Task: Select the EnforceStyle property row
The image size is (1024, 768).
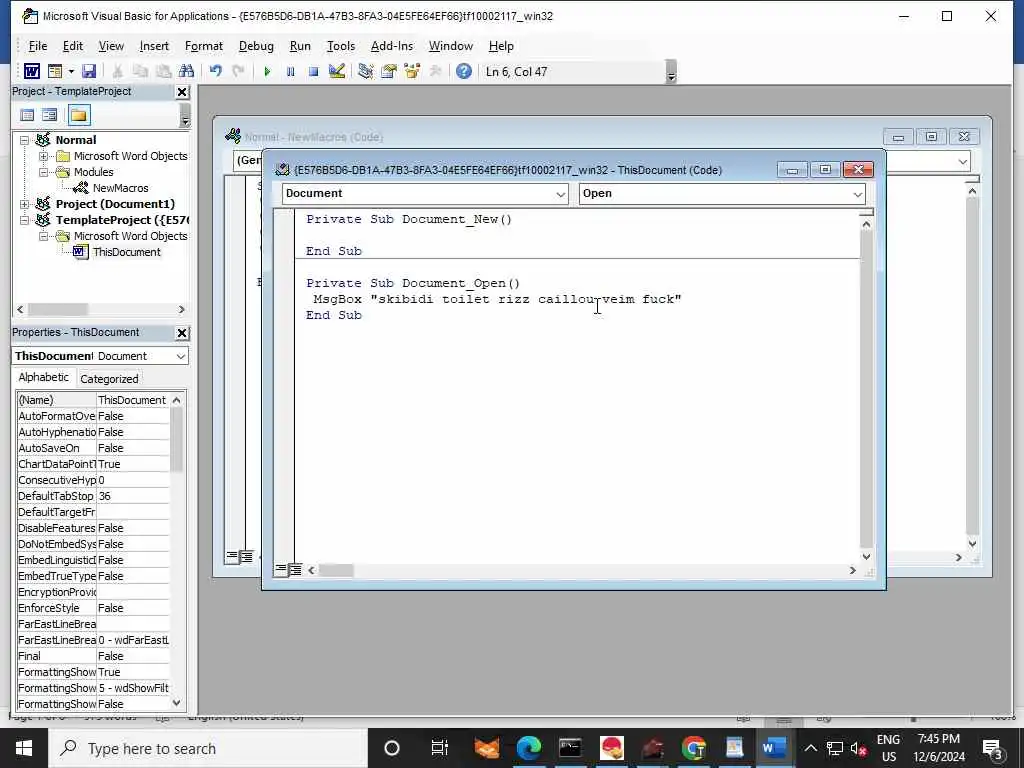Action: click(x=93, y=608)
